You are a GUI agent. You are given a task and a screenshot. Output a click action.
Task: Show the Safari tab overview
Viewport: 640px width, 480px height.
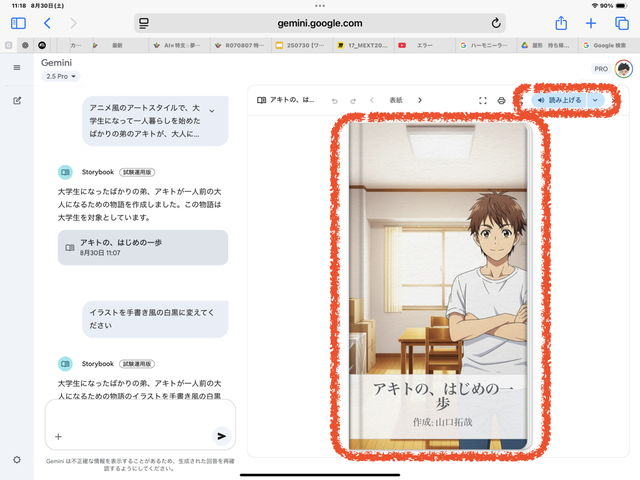[x=622, y=23]
